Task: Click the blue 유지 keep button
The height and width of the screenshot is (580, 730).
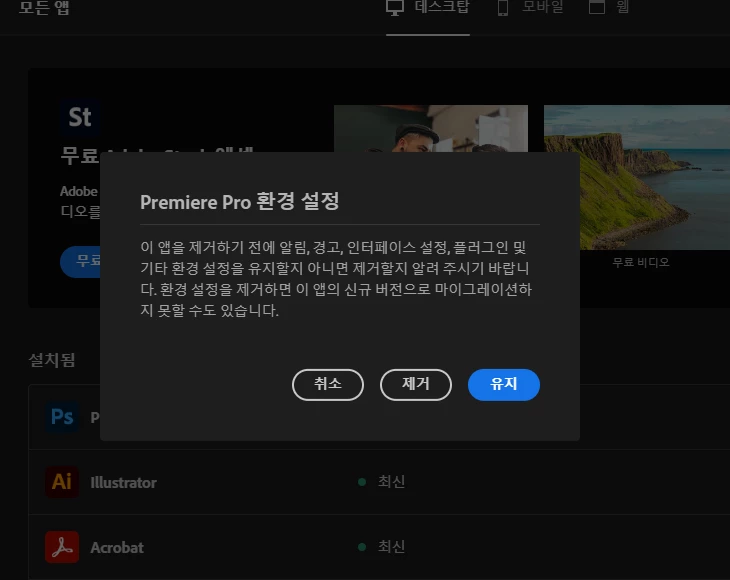Action: point(504,384)
